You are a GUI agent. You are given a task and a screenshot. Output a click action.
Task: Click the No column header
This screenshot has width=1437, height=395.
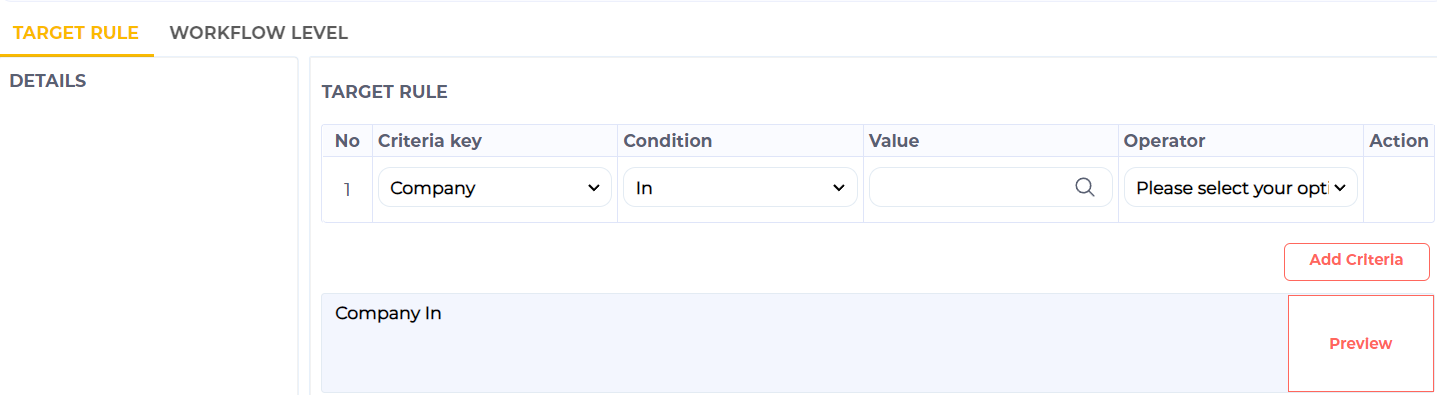[x=347, y=141]
